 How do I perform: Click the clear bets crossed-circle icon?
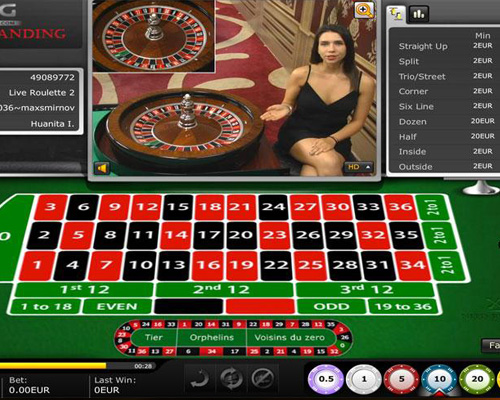(x=263, y=379)
